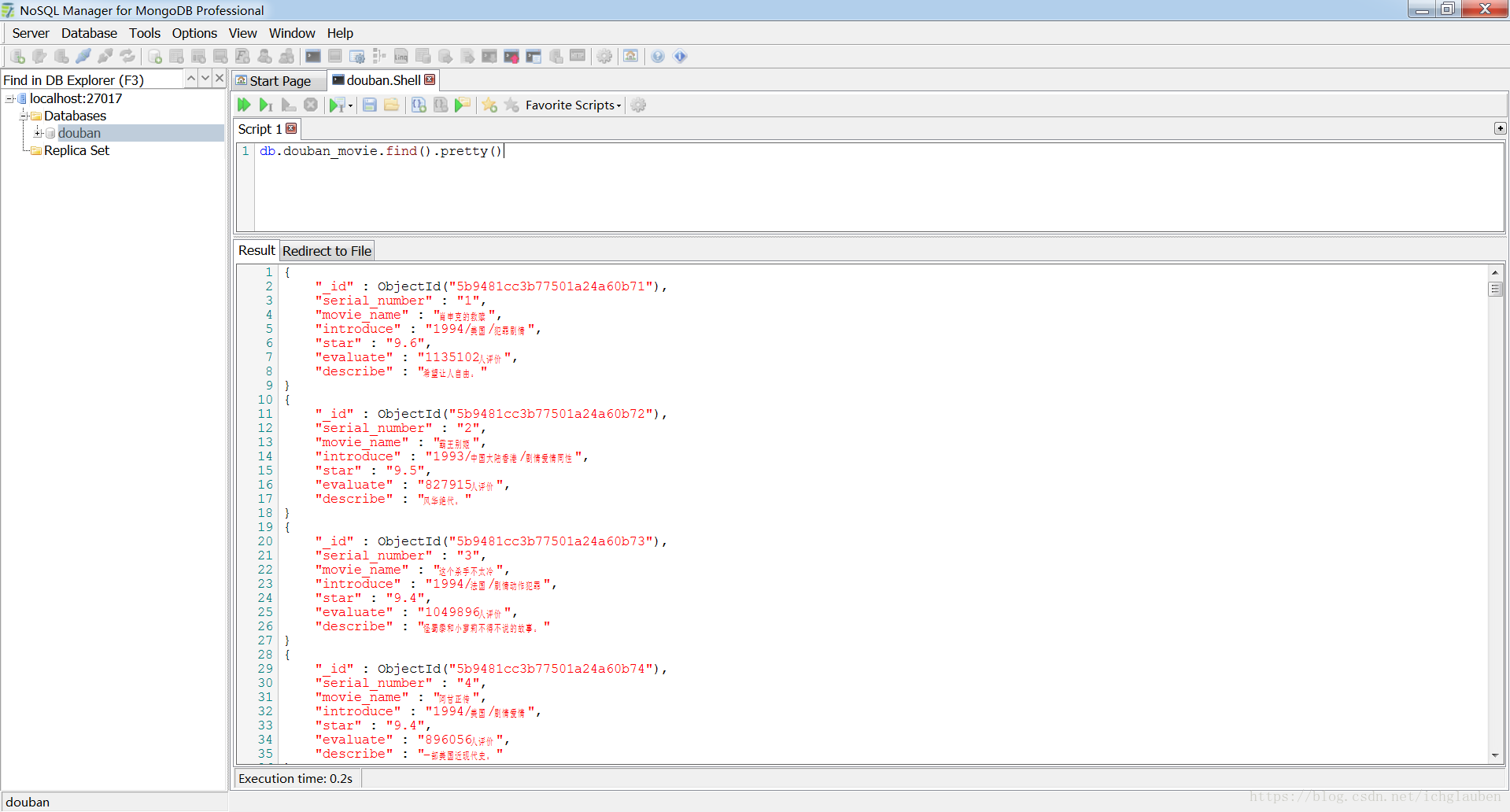
Task: Click the add script tab plus button
Action: 1500,128
